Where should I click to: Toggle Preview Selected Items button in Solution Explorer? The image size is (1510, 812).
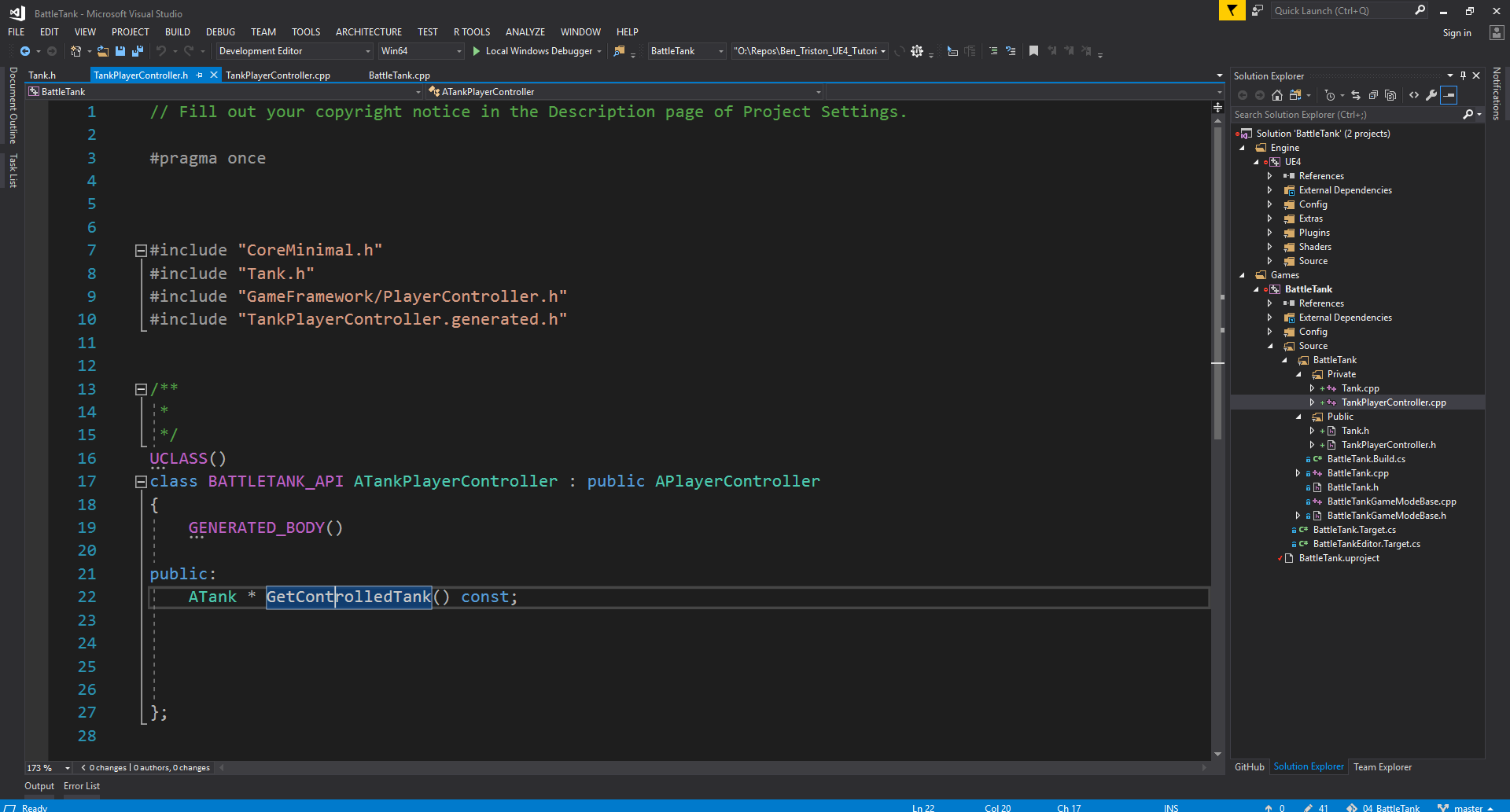1449,95
